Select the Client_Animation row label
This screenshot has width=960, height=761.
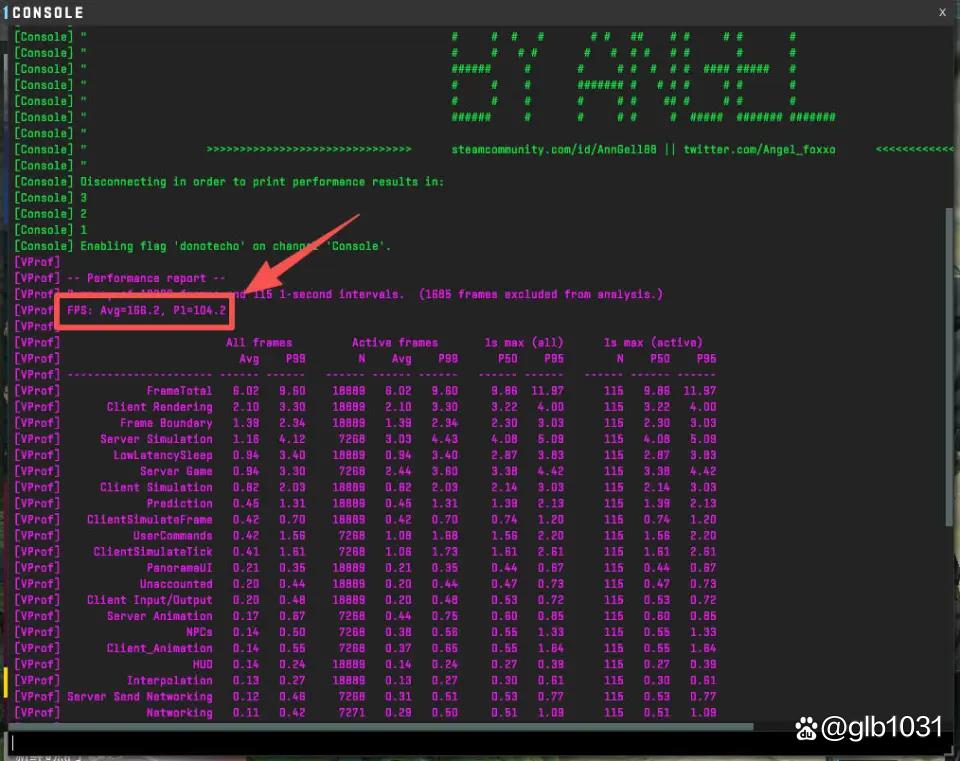pyautogui.click(x=159, y=648)
